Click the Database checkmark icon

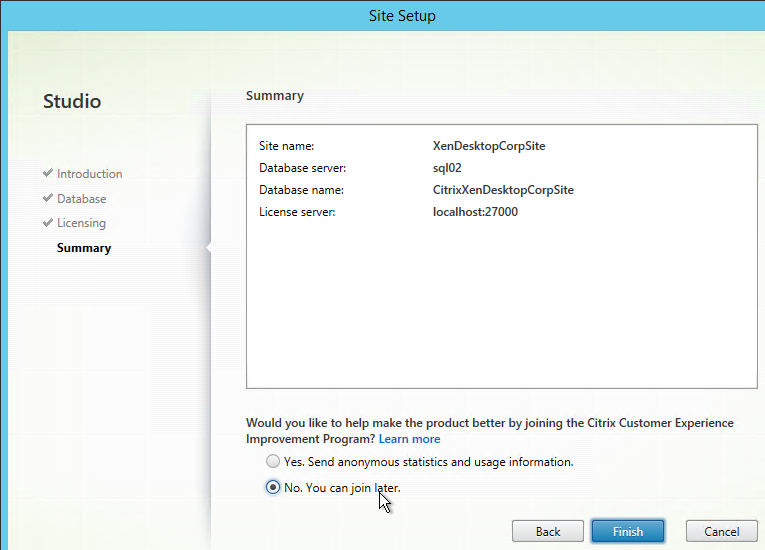[48, 198]
